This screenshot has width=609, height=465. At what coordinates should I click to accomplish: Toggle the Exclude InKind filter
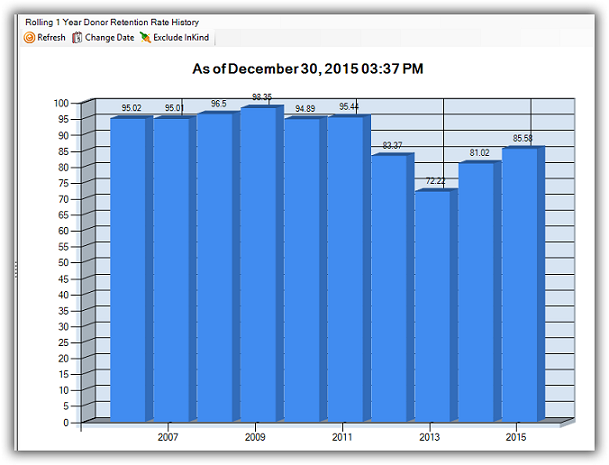(181, 38)
